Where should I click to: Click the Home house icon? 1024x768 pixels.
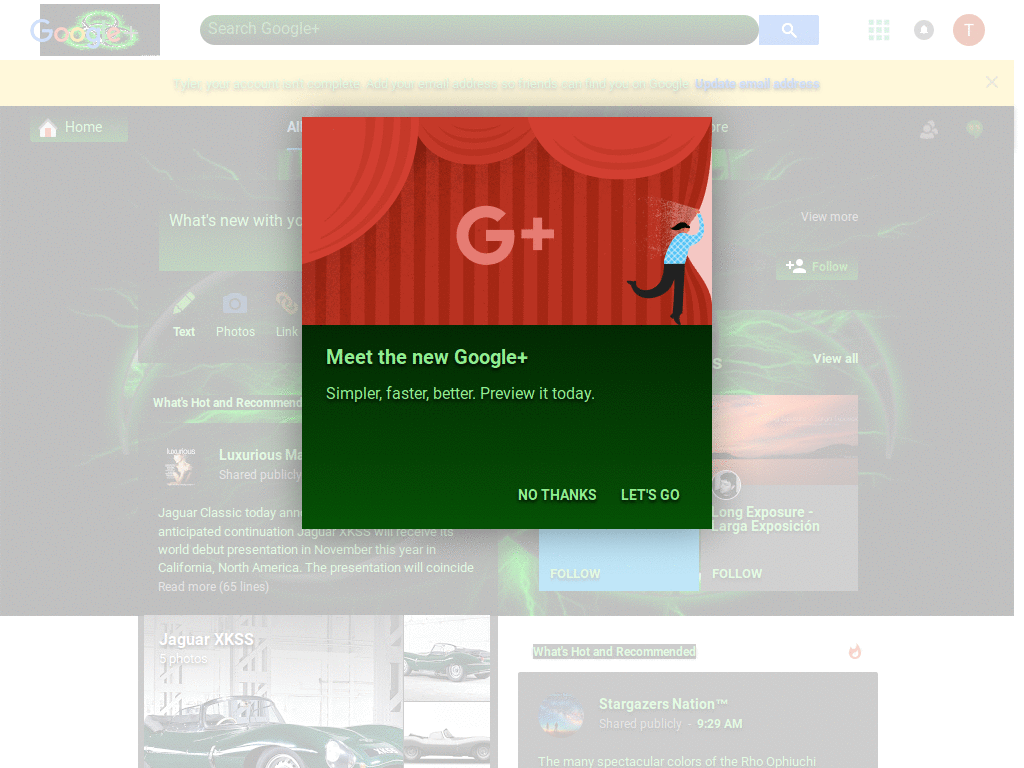pos(48,128)
